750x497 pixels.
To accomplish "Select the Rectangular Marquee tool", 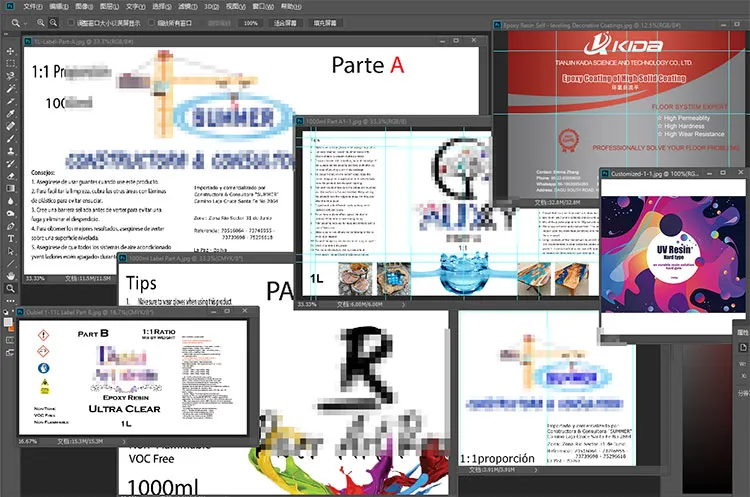I will point(11,62).
